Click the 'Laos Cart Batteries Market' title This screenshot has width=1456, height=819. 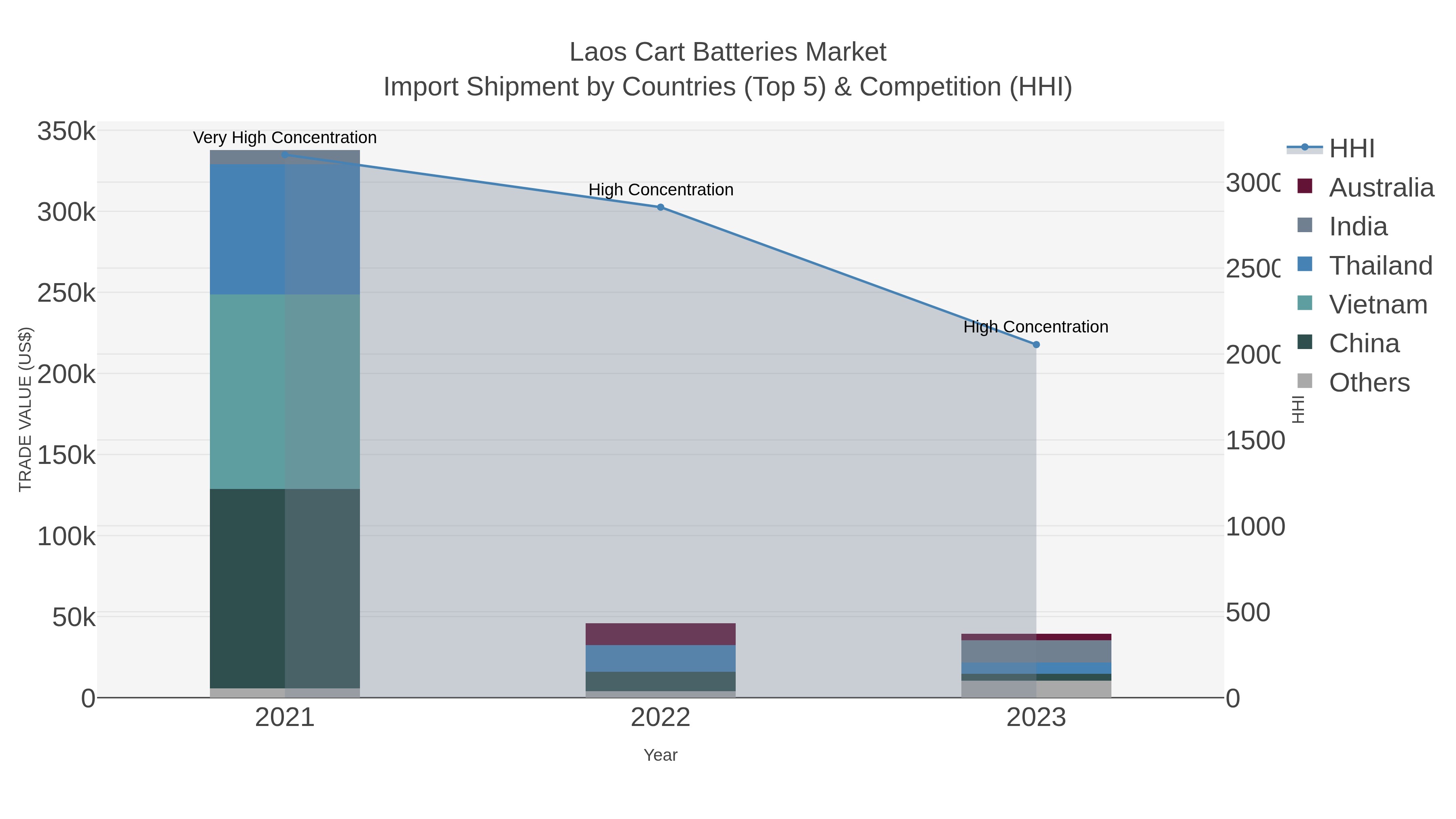(728, 52)
